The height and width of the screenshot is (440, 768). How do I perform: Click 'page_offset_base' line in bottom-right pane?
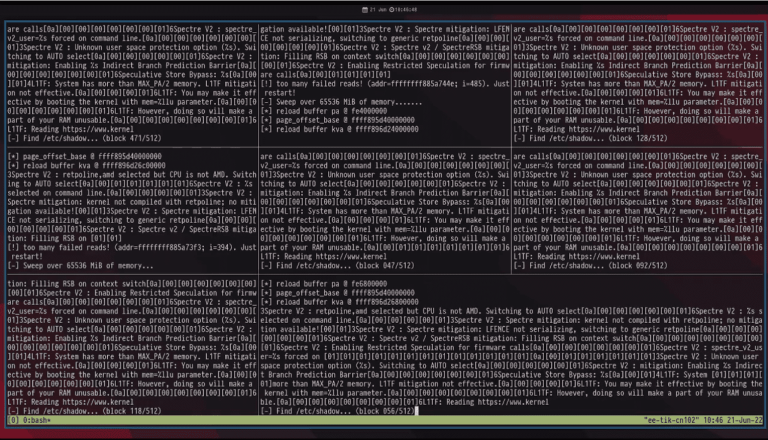click(x=337, y=293)
